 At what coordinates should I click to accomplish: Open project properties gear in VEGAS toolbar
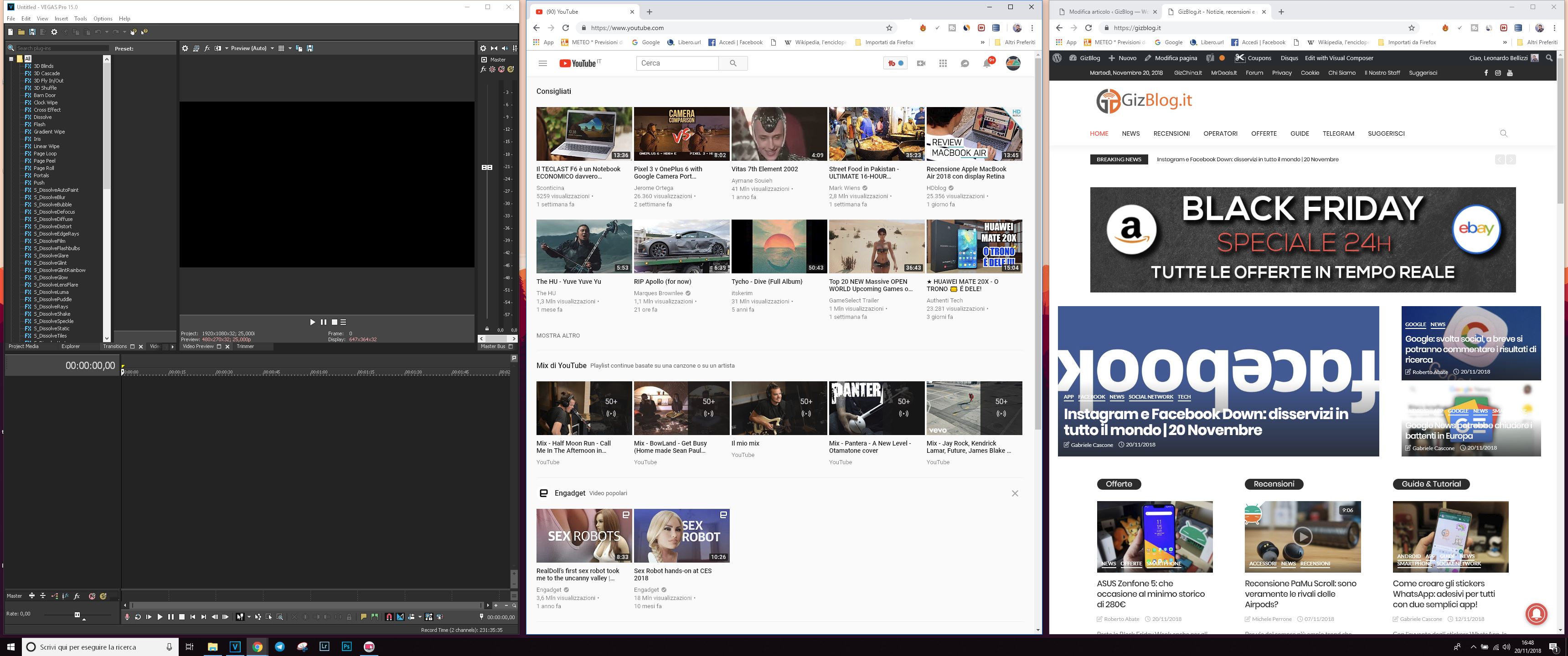tap(54, 32)
